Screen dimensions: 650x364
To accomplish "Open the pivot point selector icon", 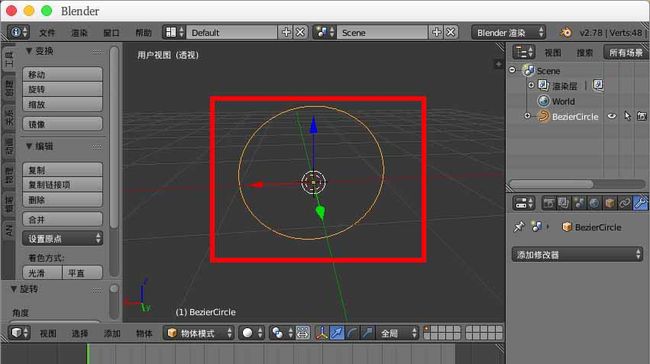I will pyautogui.click(x=281, y=333).
